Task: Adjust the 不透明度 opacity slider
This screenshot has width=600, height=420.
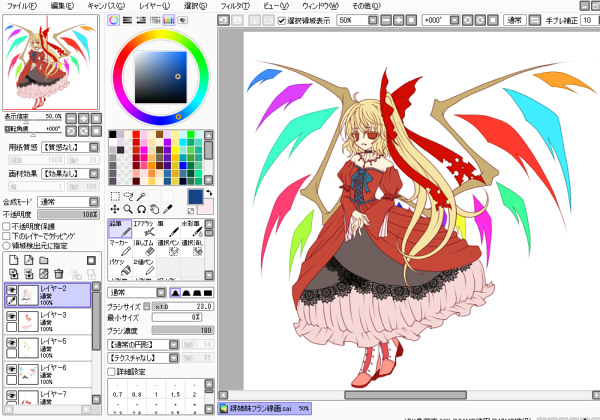Action: click(x=68, y=215)
